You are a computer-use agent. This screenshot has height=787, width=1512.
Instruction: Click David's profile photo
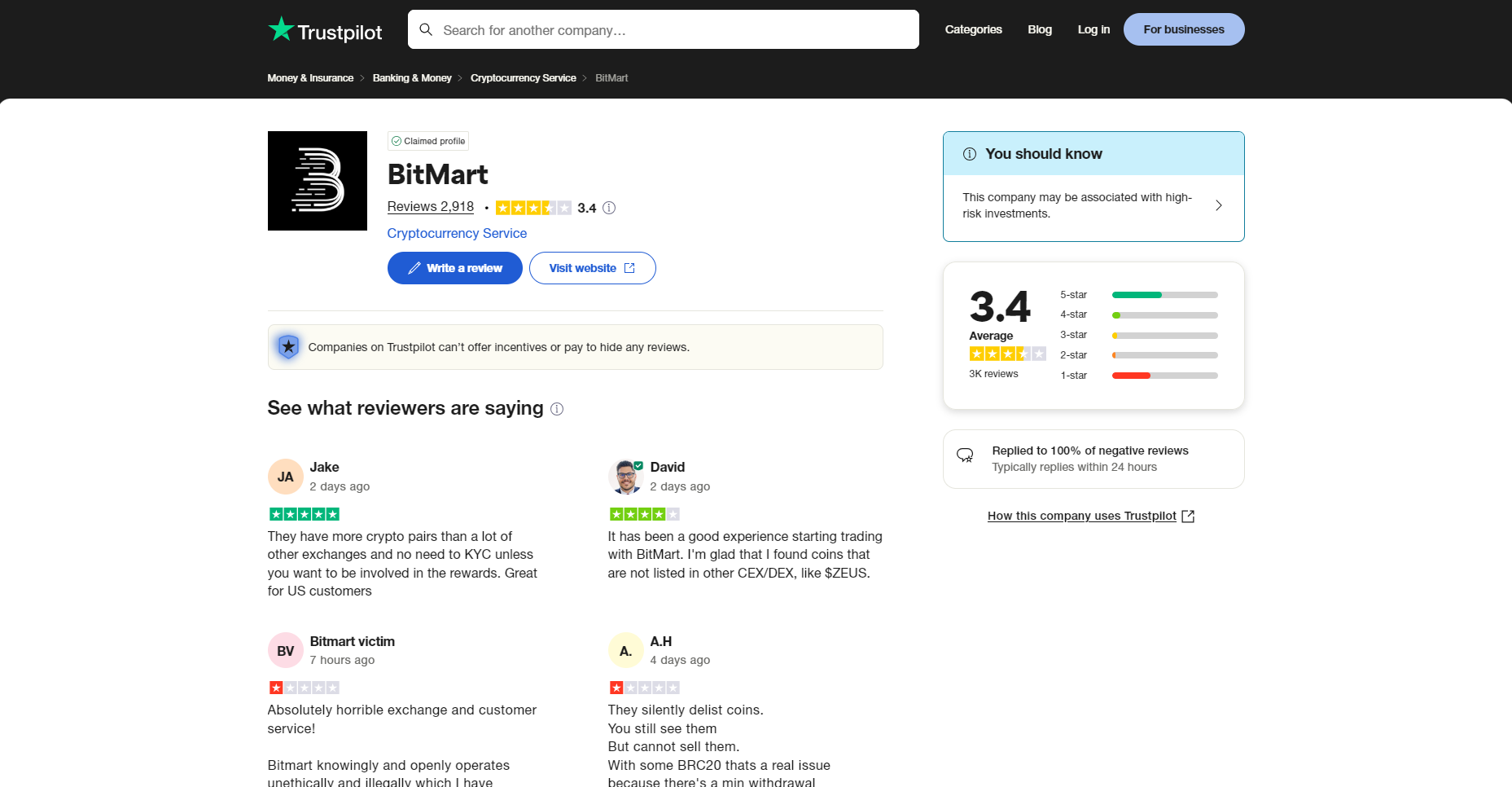tap(626, 477)
